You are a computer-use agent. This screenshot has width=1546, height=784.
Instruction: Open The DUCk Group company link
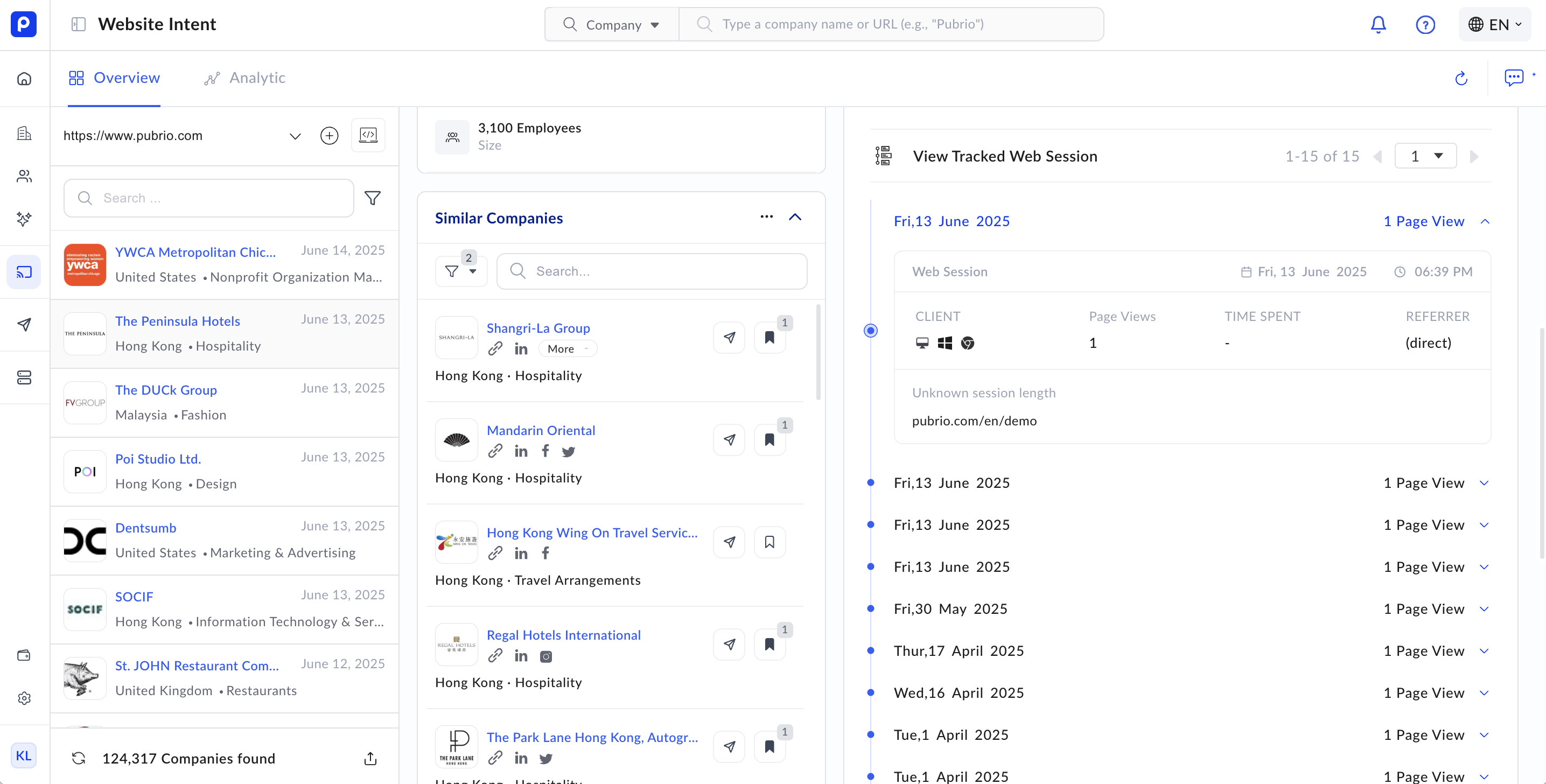click(166, 390)
